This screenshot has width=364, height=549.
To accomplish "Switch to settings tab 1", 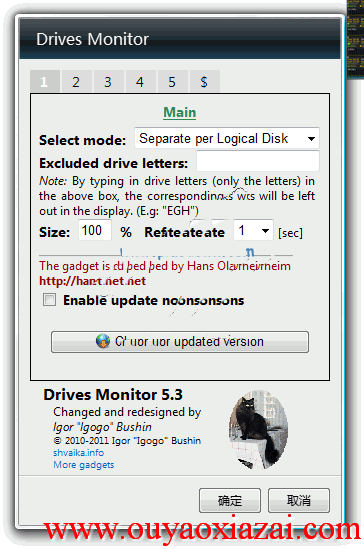I will (45, 82).
